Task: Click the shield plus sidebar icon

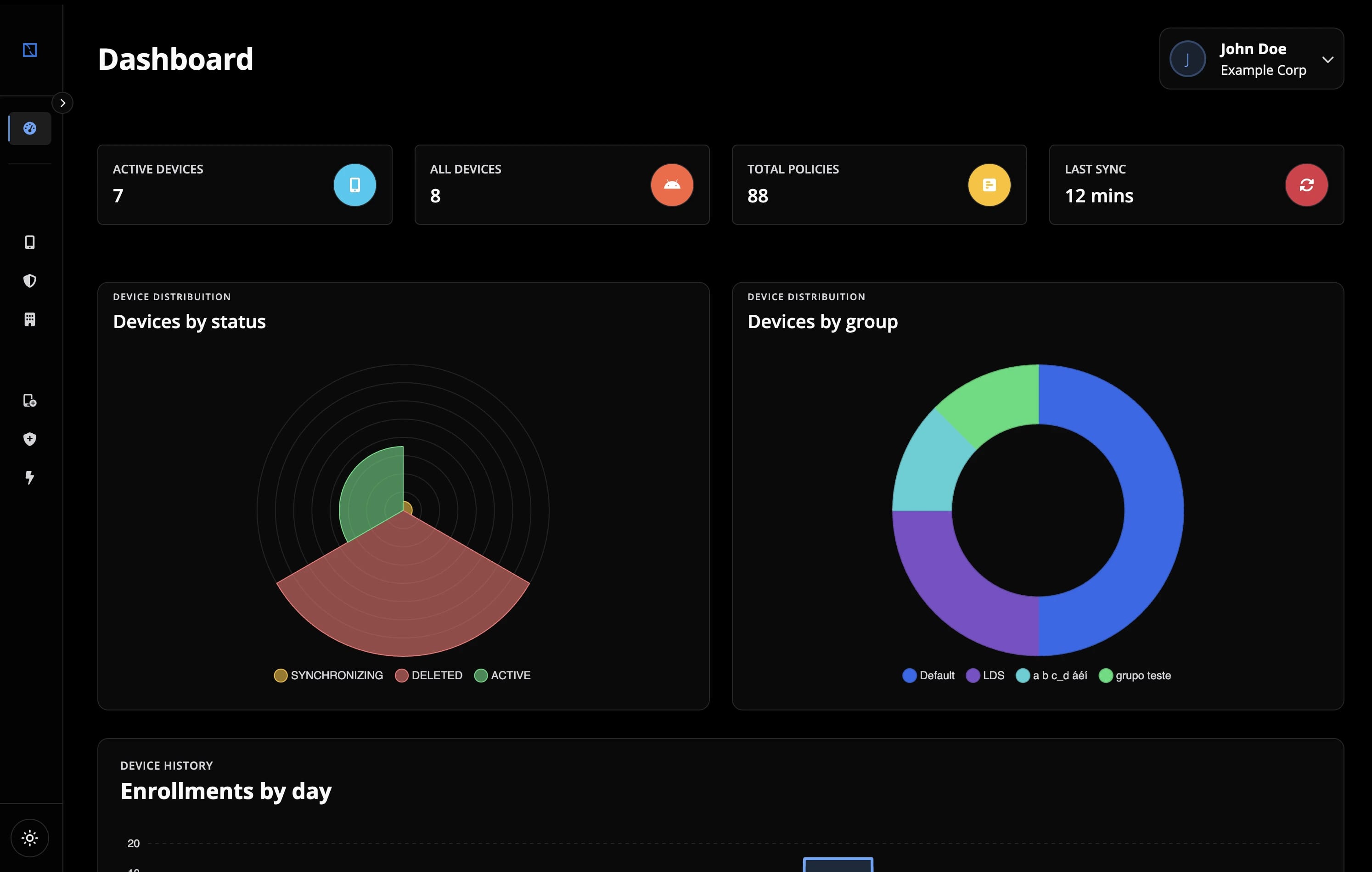Action: click(x=30, y=439)
